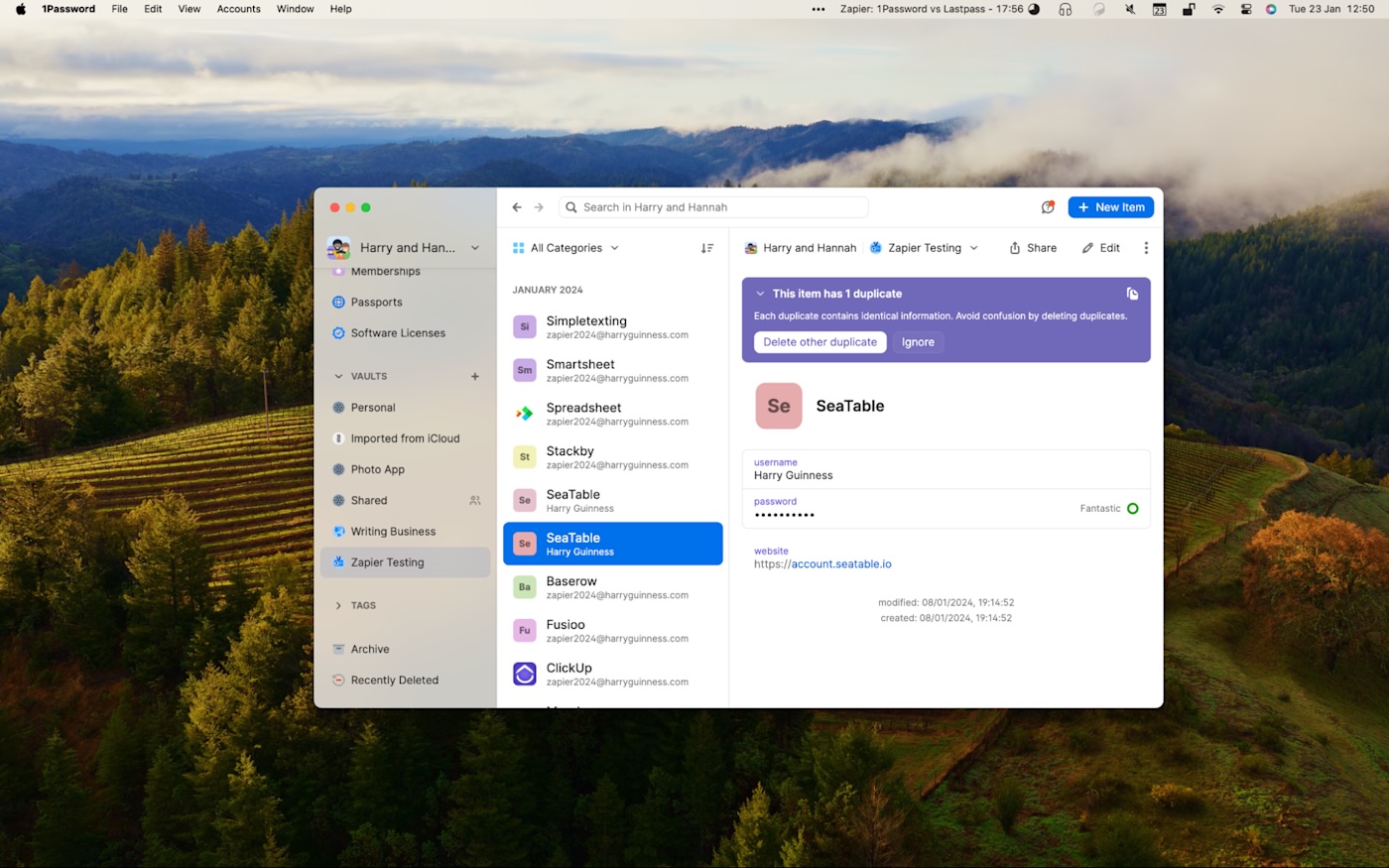The height and width of the screenshot is (868, 1389).
Task: Click the ClickUp item icon
Action: pos(525,675)
